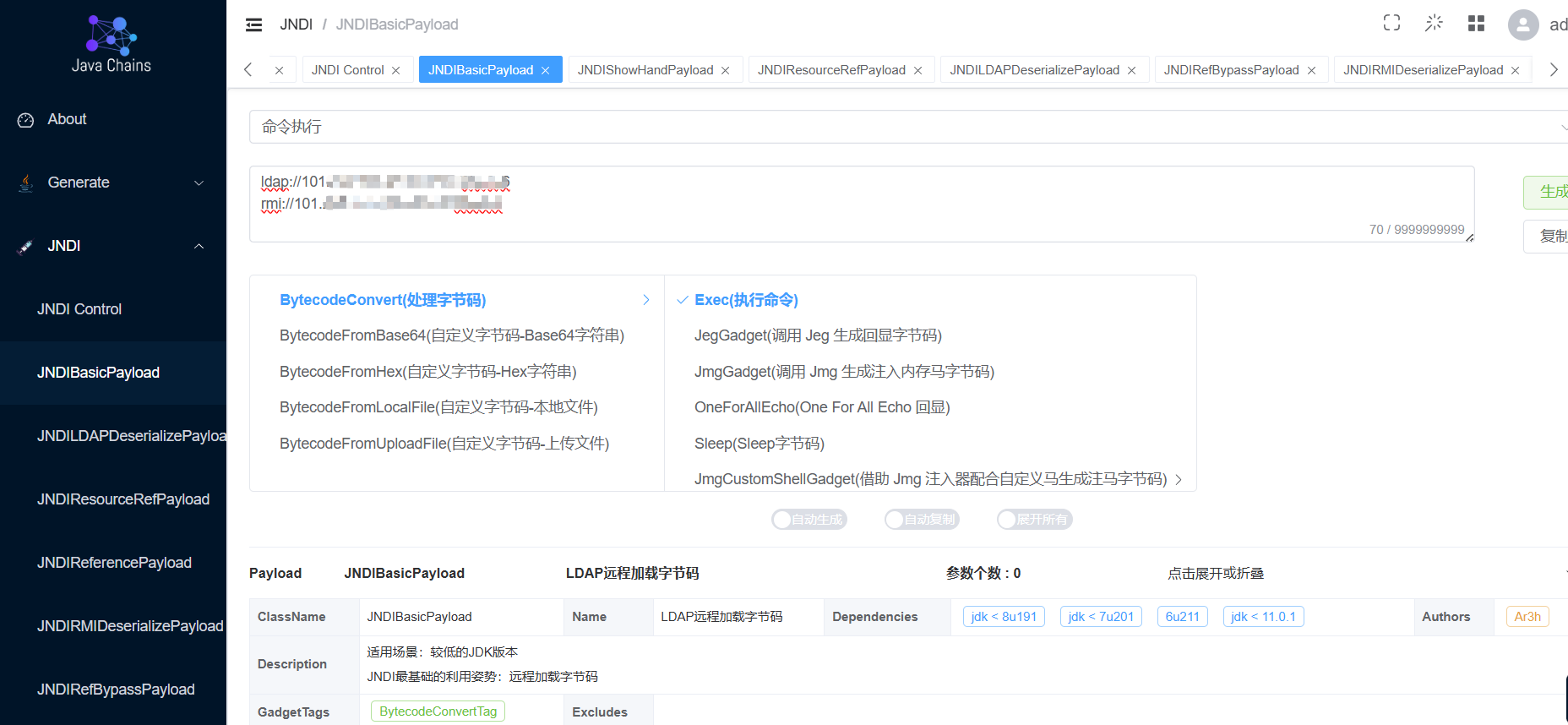Select Exec(执行命令) option
Viewport: 1568px width, 725px height.
click(x=746, y=300)
